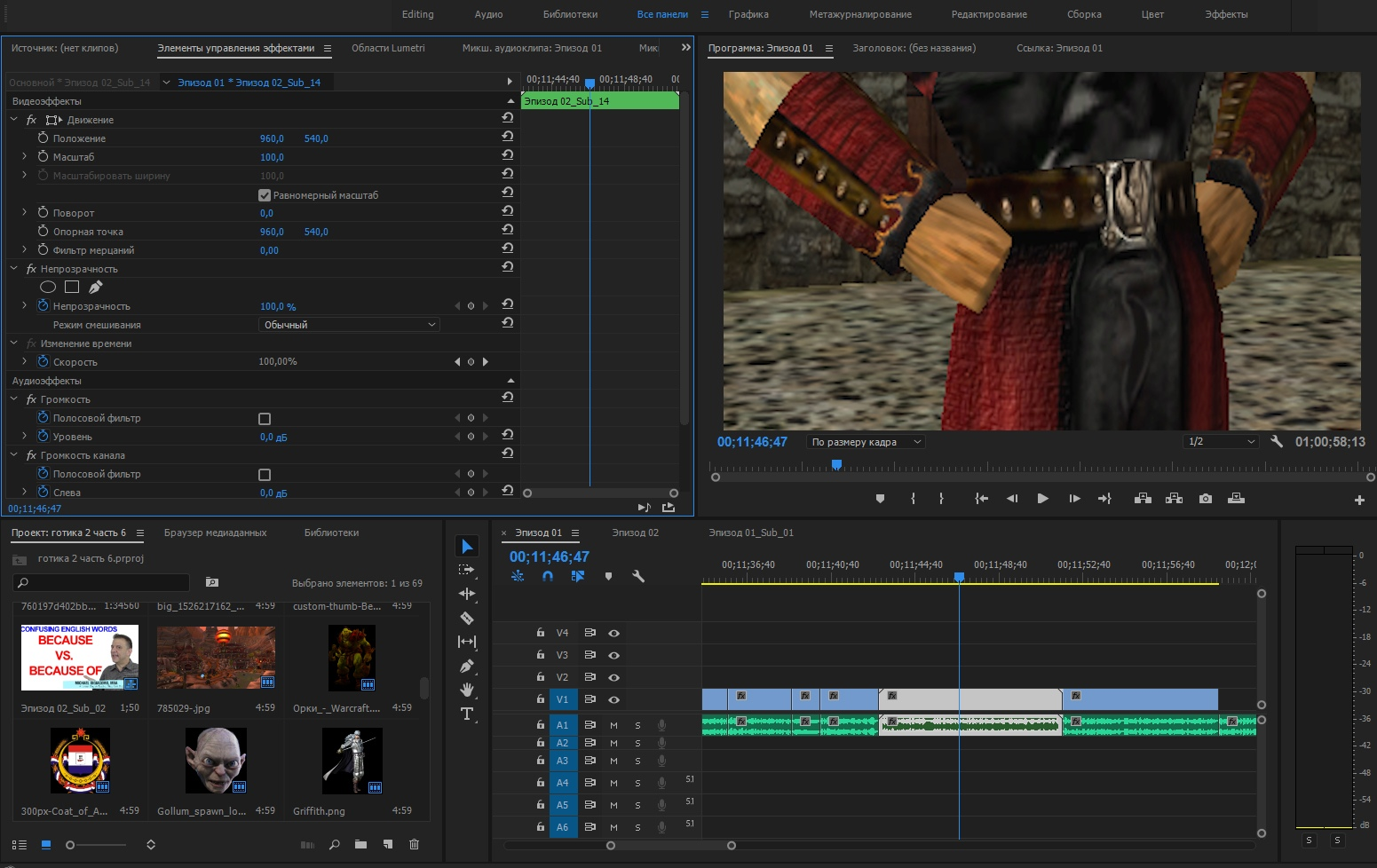
Task: Open the Режим смешивания dropdown
Action: tap(349, 325)
